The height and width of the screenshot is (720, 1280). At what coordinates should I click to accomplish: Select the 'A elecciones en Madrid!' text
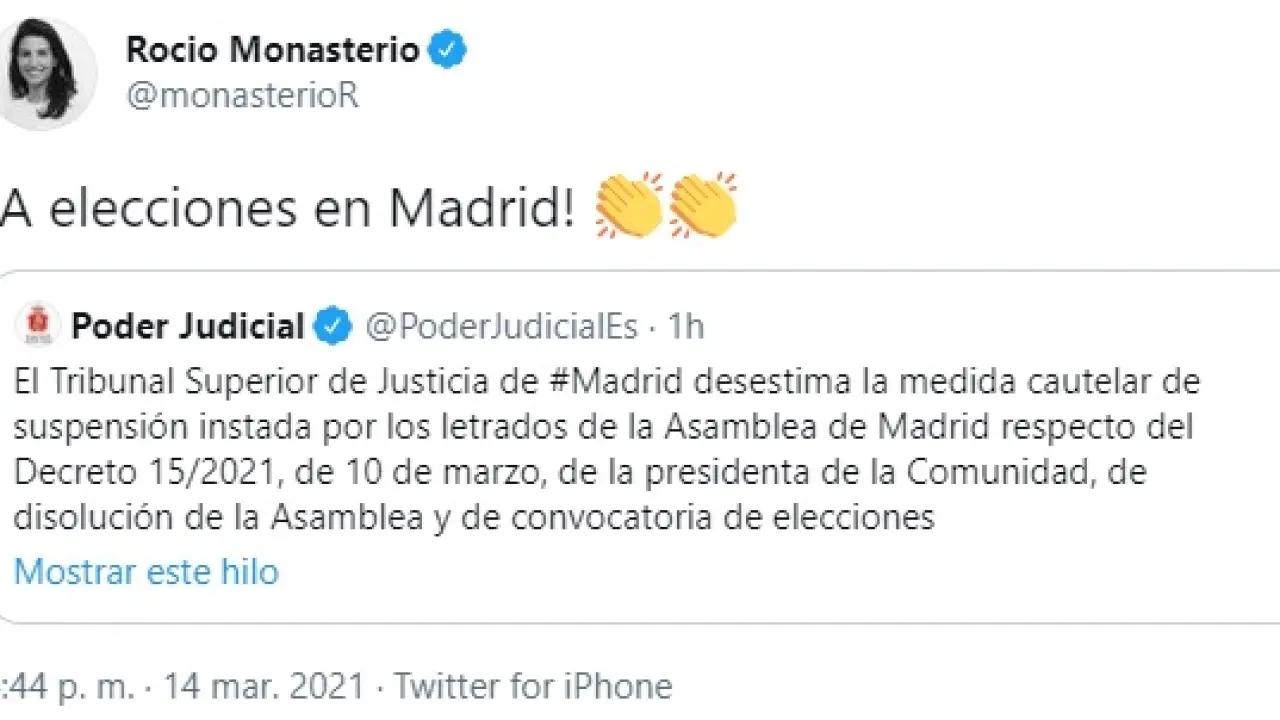(290, 208)
